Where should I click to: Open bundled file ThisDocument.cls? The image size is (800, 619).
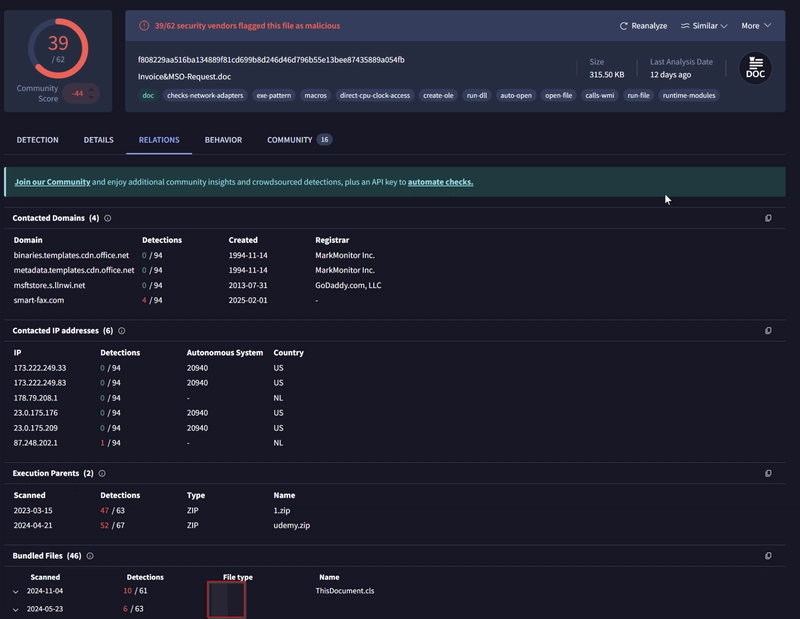click(x=345, y=591)
